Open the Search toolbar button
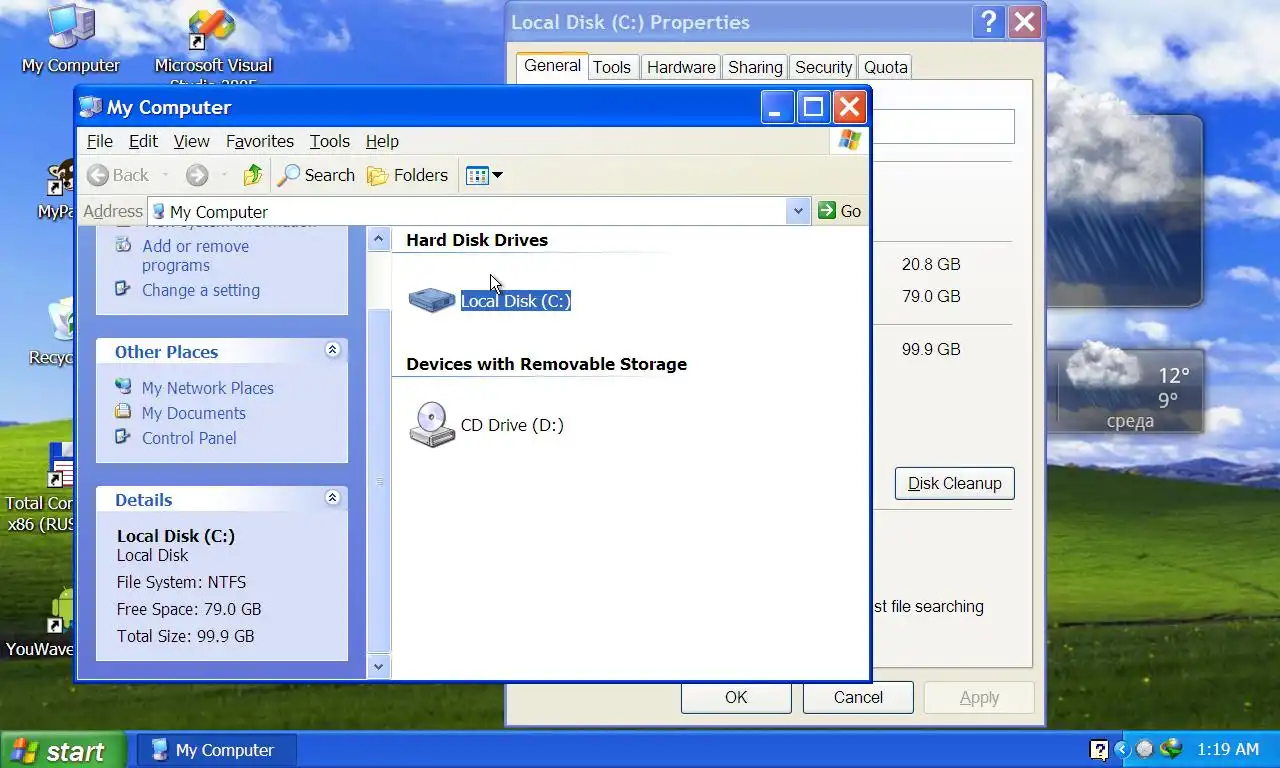Viewport: 1280px width, 768px height. click(x=316, y=175)
